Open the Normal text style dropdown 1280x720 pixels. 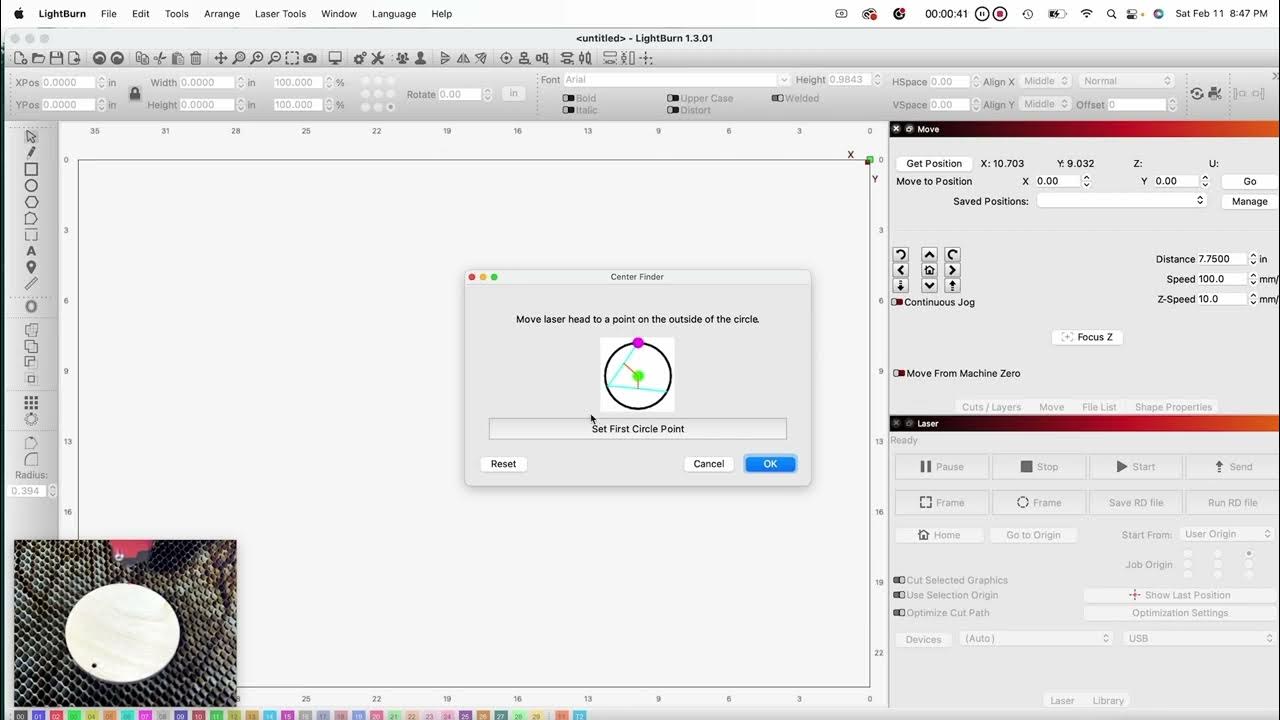(x=1125, y=81)
